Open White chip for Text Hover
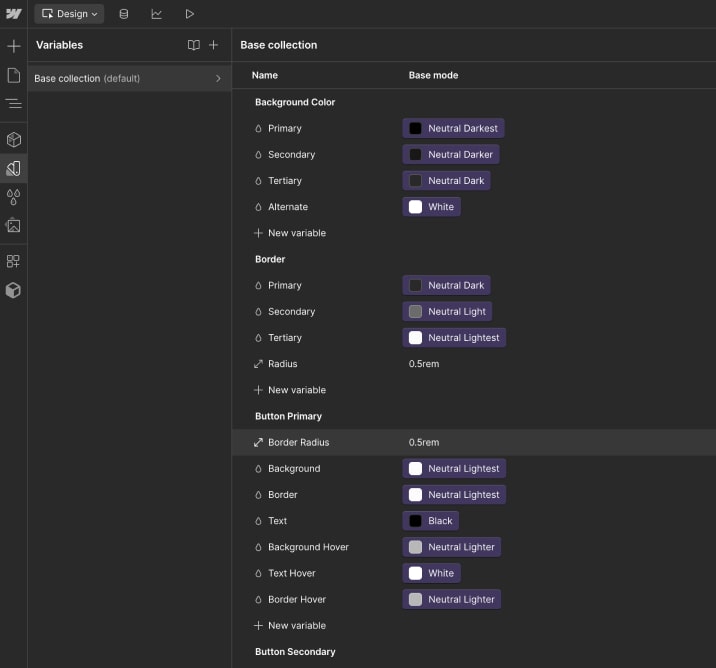The height and width of the screenshot is (668, 716). (x=432, y=573)
